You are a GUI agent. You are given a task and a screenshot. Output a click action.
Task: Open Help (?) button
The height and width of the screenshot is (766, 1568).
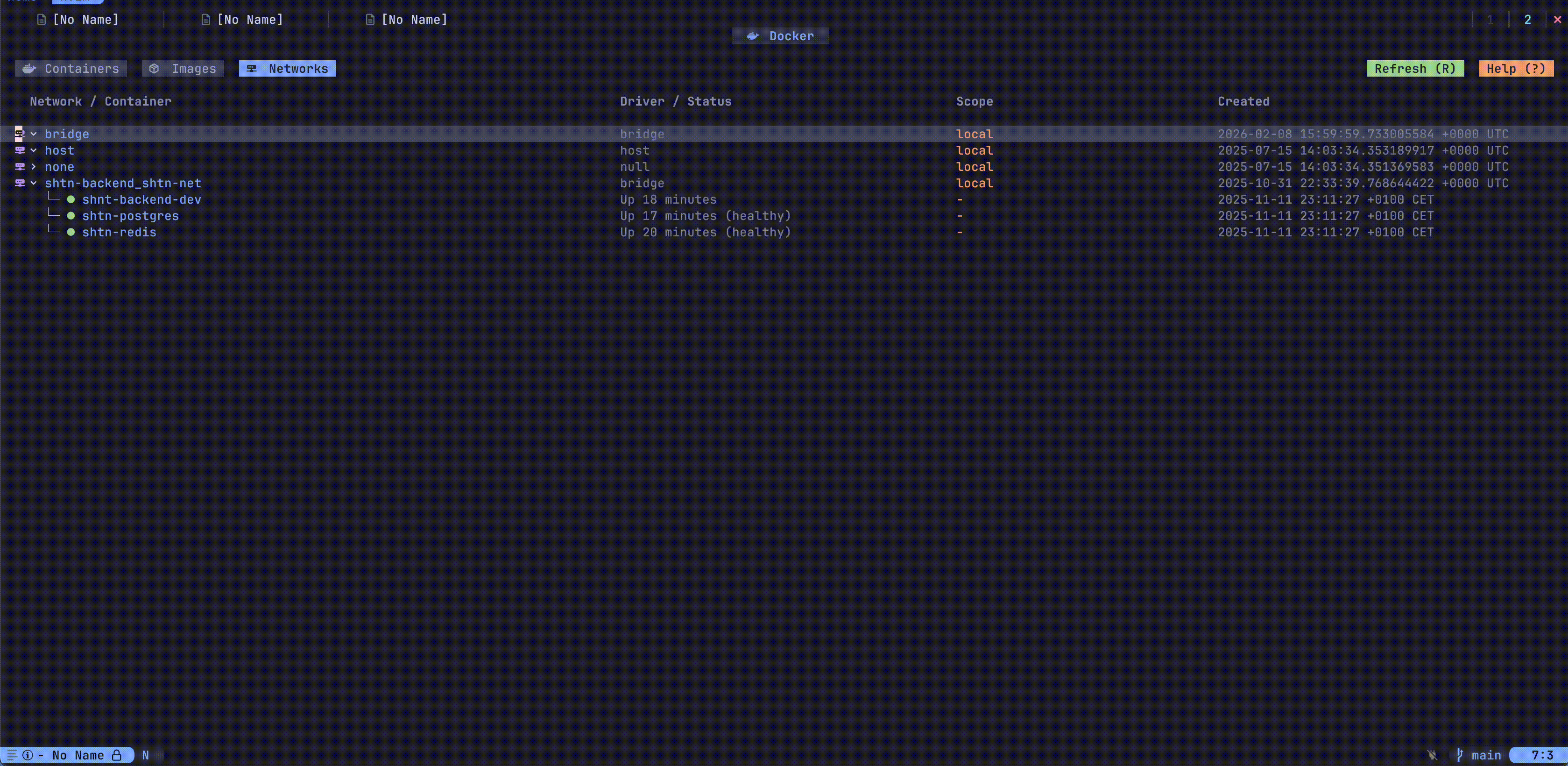(x=1516, y=69)
